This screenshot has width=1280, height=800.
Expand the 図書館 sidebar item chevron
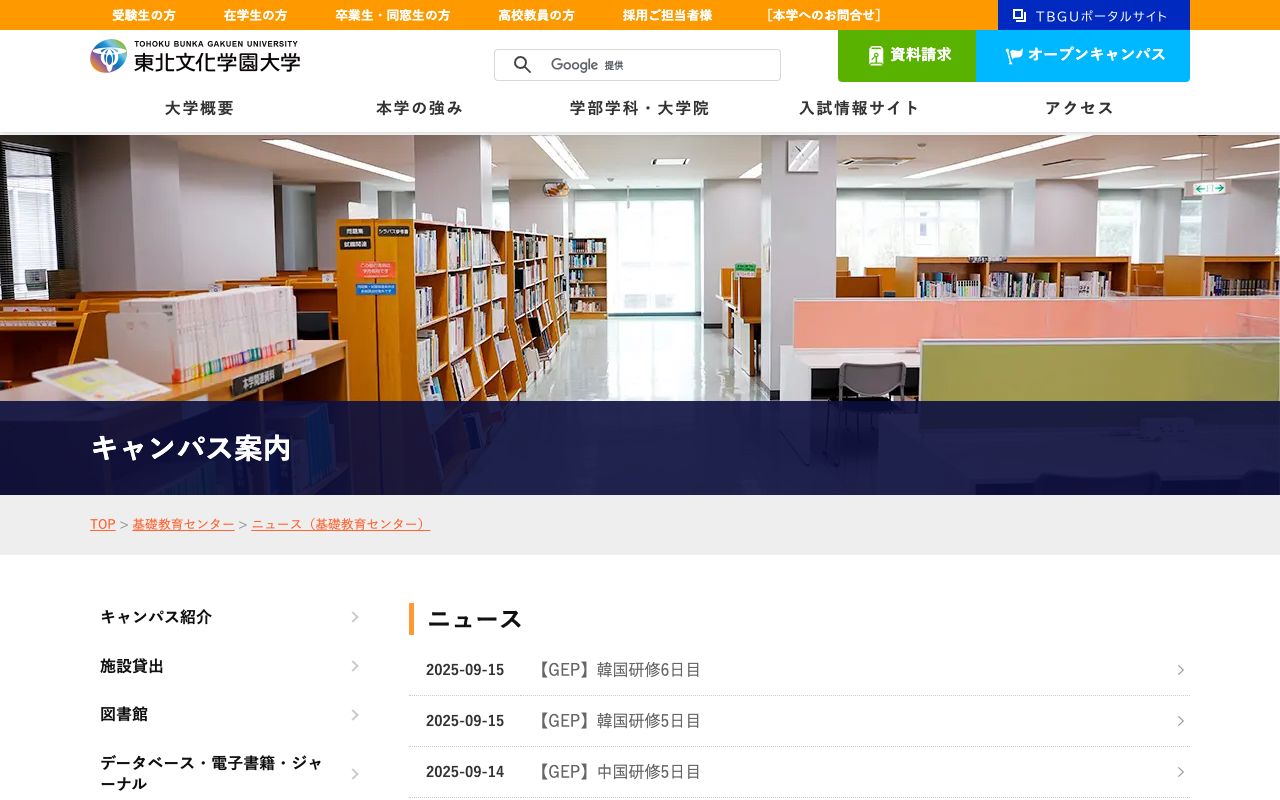(355, 714)
